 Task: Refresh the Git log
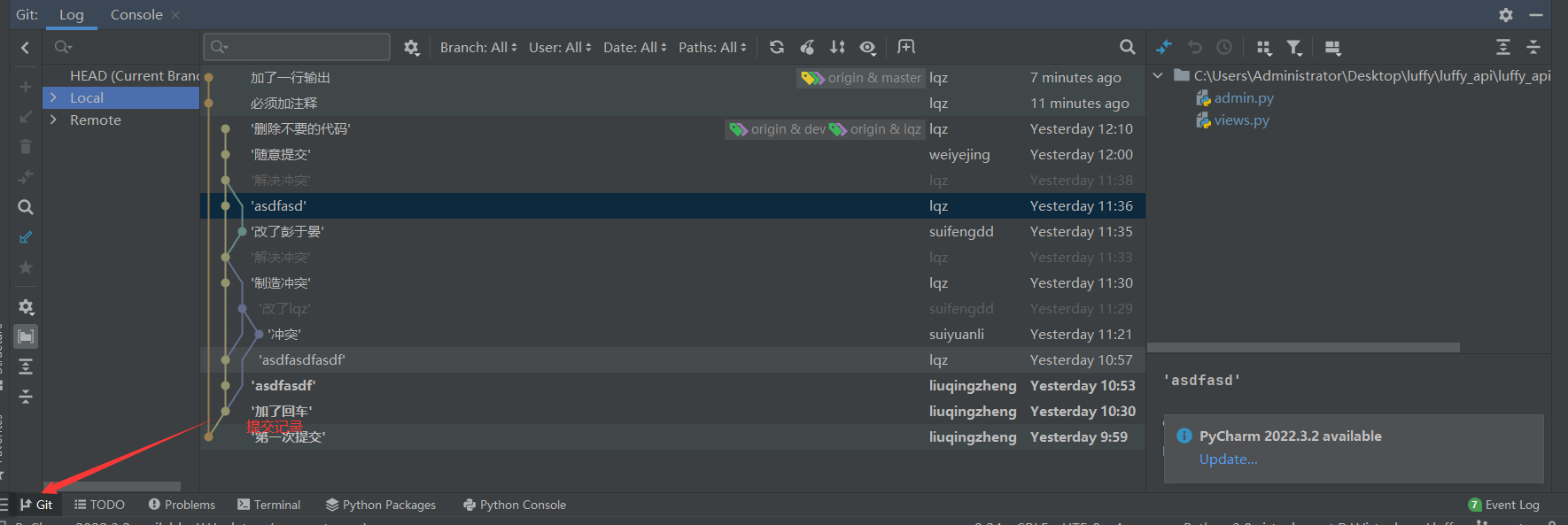pos(777,47)
